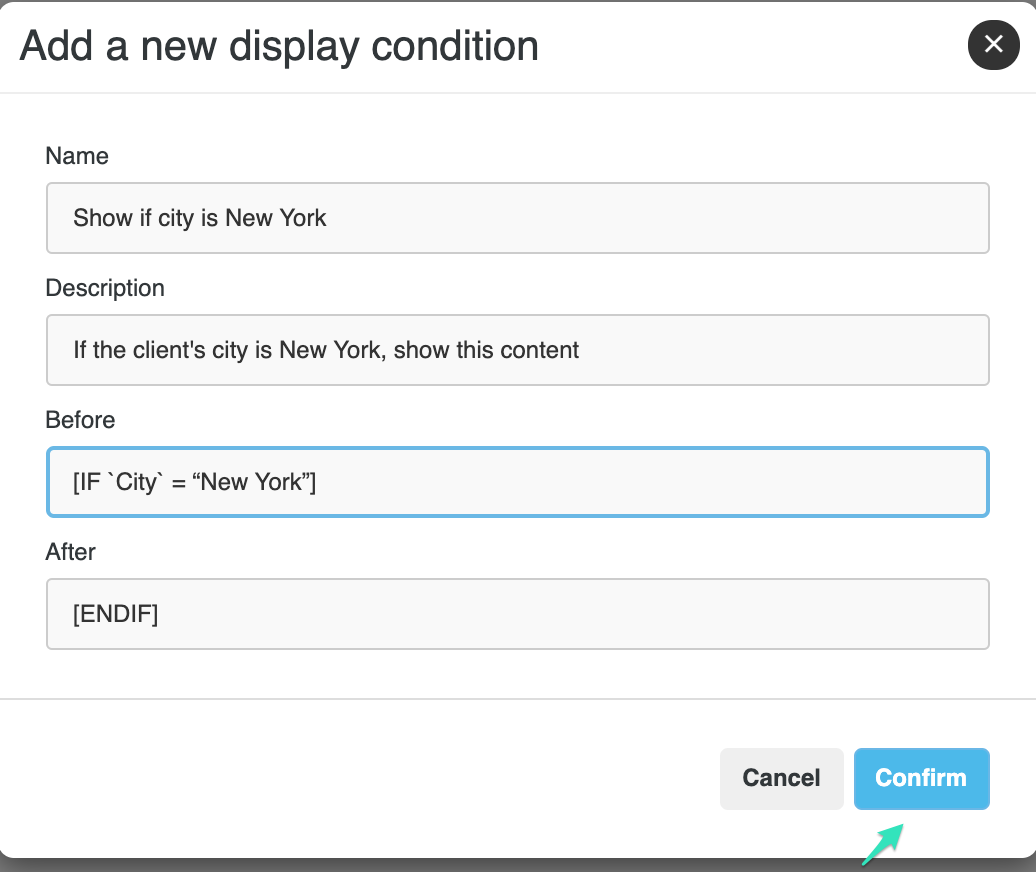The height and width of the screenshot is (872, 1036).
Task: Click the Description field label
Action: 105,288
